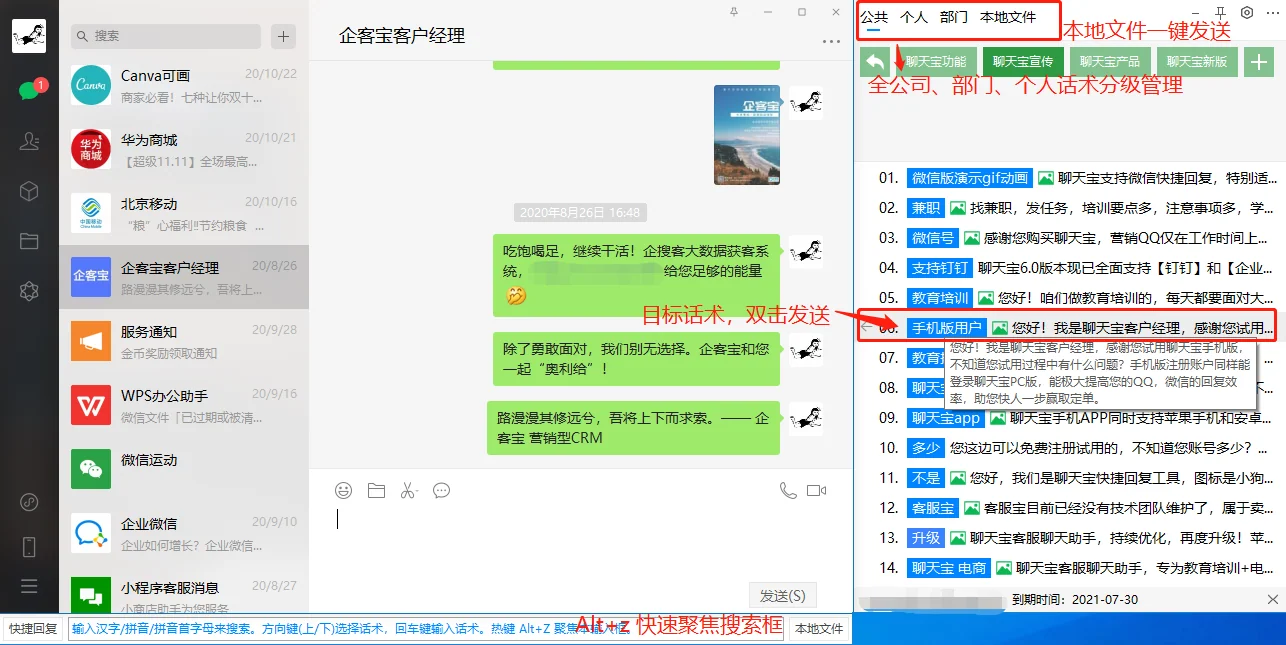This screenshot has width=1286, height=645.
Task: Switch to the 部门 tab
Action: 954,17
